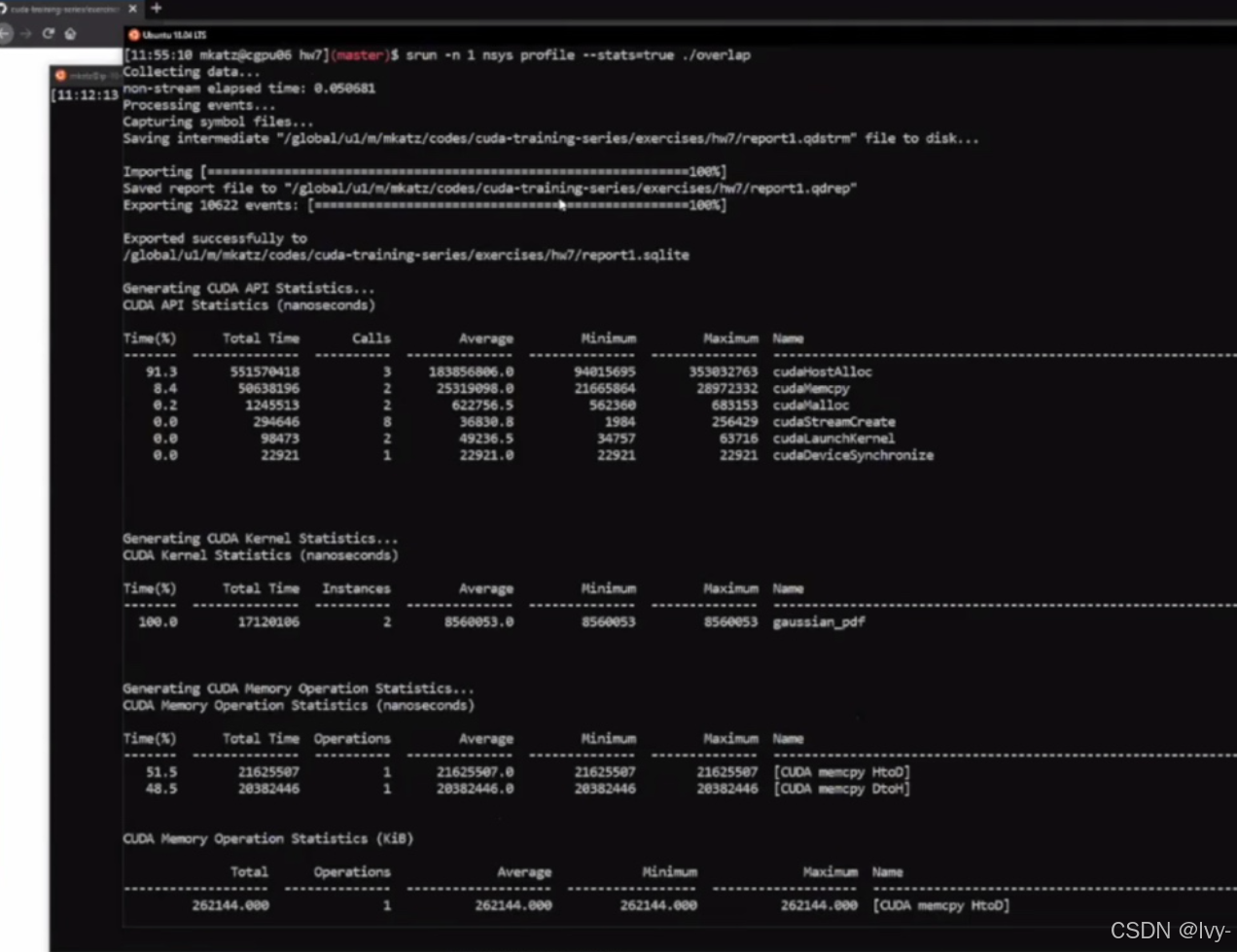Click the [CUDA memcpy DtoH] name
The width and height of the screenshot is (1237, 952).
[x=842, y=789]
